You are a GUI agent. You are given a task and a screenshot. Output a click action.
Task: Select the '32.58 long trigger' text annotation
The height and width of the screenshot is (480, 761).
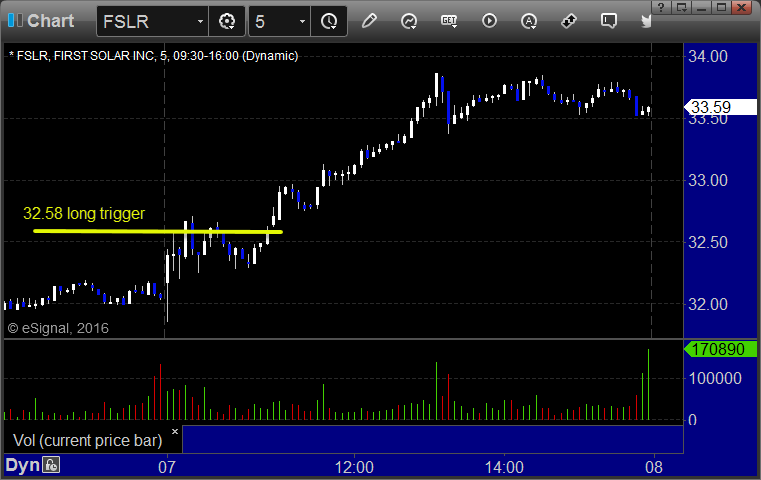(84, 213)
